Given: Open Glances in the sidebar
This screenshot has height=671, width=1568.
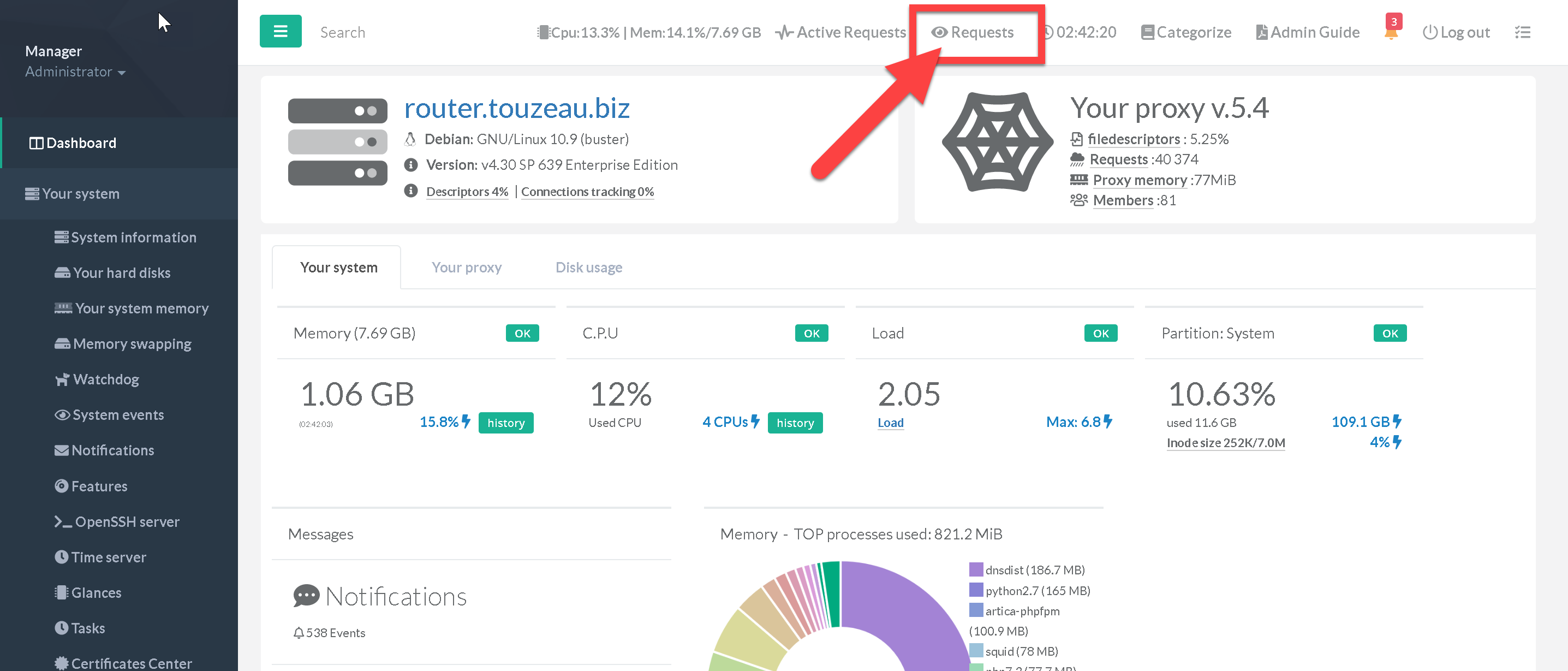Looking at the screenshot, I should (x=96, y=592).
